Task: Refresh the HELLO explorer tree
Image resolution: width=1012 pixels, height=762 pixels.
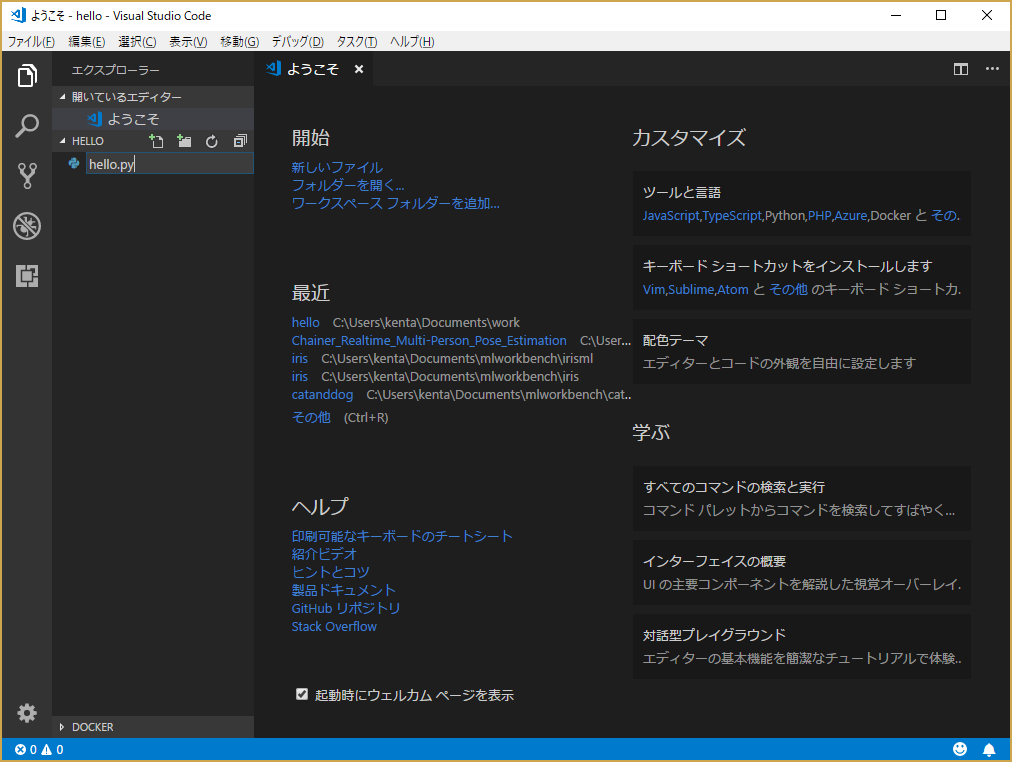Action: tap(212, 141)
